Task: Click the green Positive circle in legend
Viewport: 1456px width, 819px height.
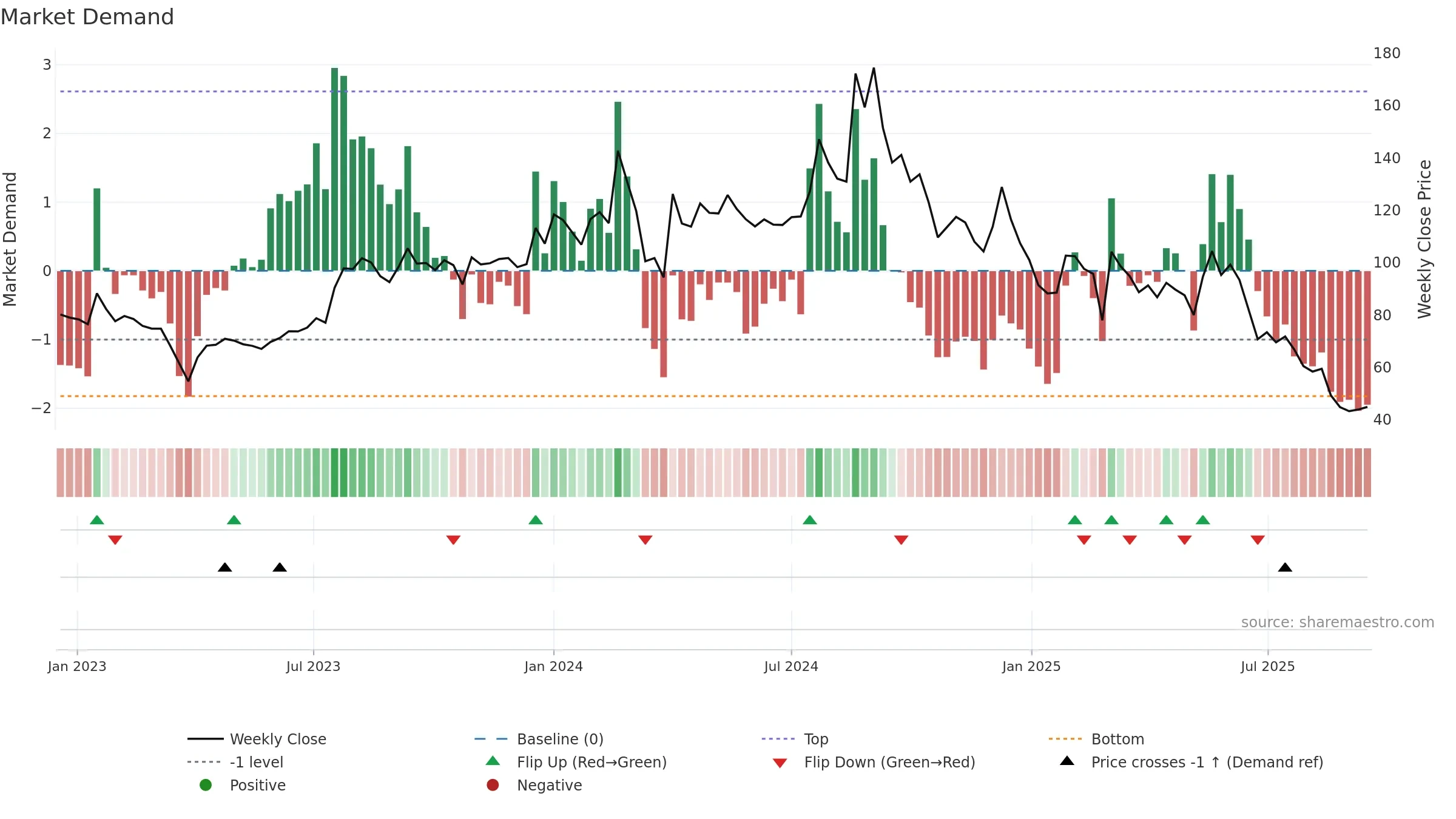Action: [x=206, y=785]
